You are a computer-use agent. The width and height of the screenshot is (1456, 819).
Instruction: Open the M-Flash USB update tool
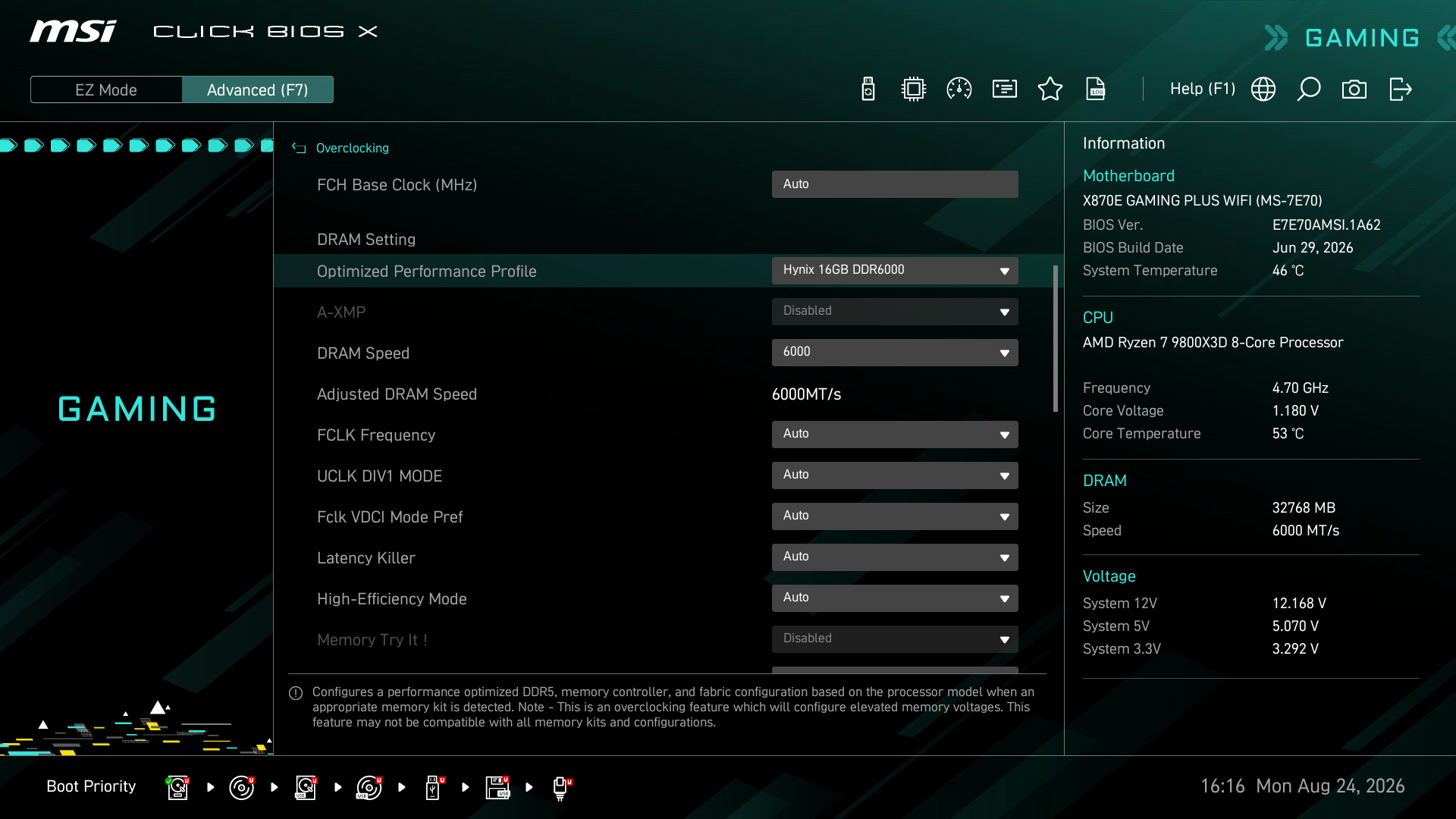pyautogui.click(x=868, y=89)
